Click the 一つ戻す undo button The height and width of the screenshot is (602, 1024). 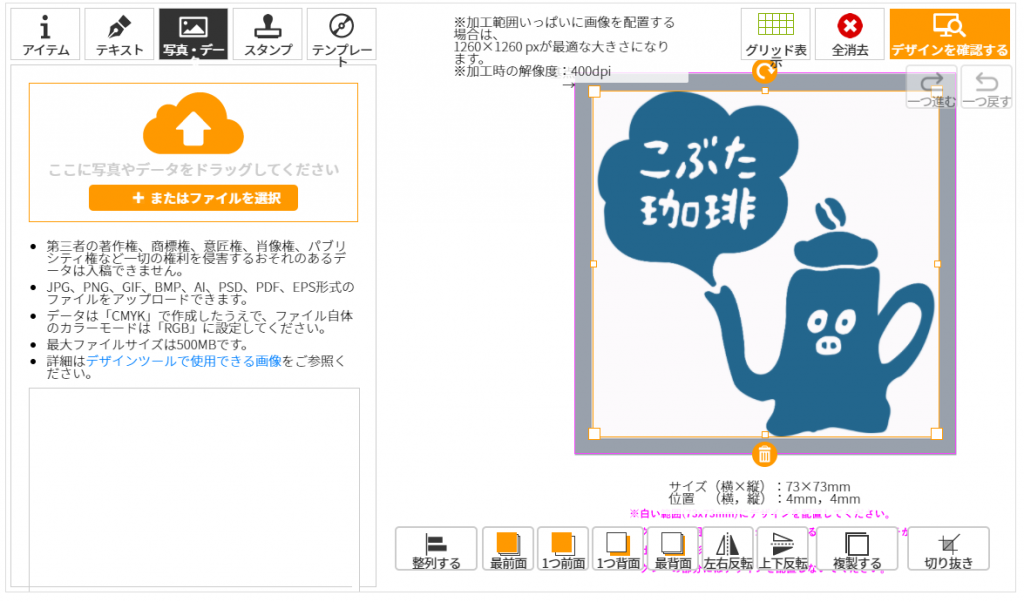pyautogui.click(x=986, y=87)
